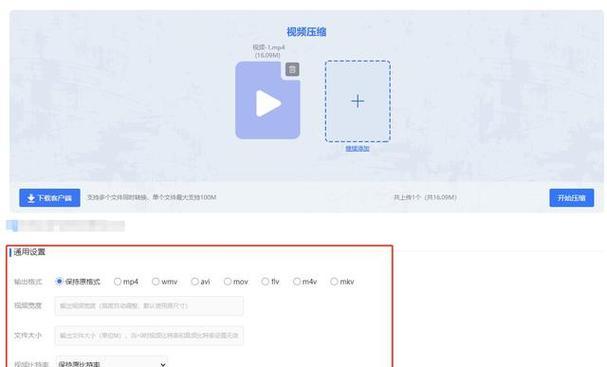The width and height of the screenshot is (607, 367).
Task: Delete the uploaded video with the trash icon
Action: point(292,70)
